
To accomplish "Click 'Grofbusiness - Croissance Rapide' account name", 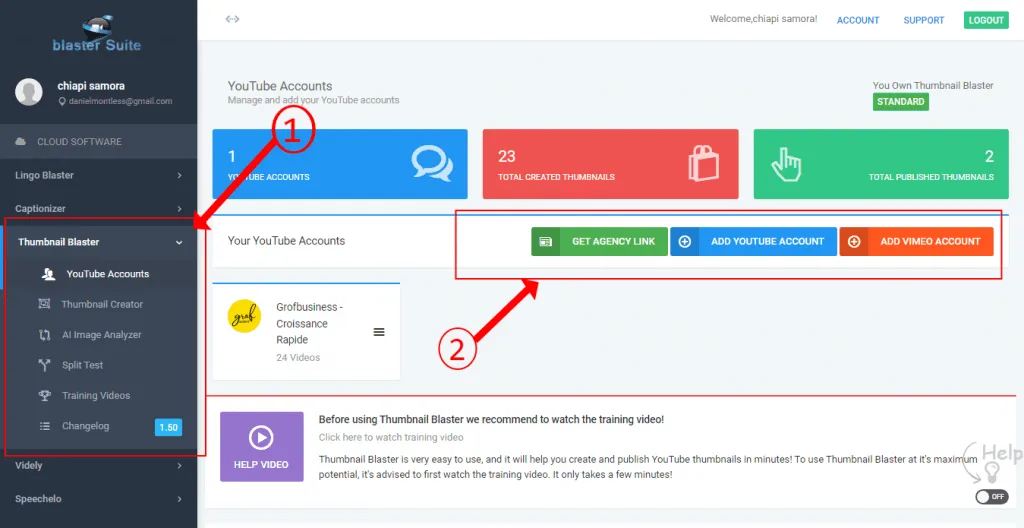I will tap(310, 323).
